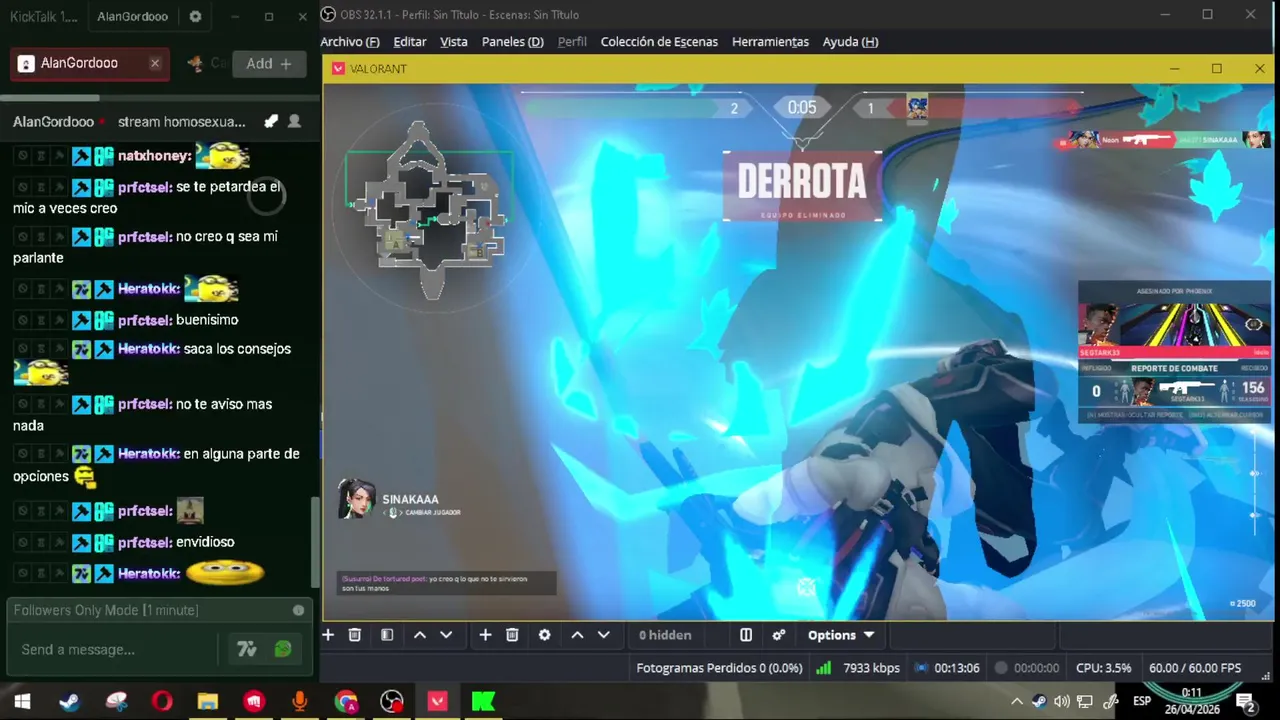Click the Add chatroom button
Viewport: 1280px width, 720px height.
269,63
